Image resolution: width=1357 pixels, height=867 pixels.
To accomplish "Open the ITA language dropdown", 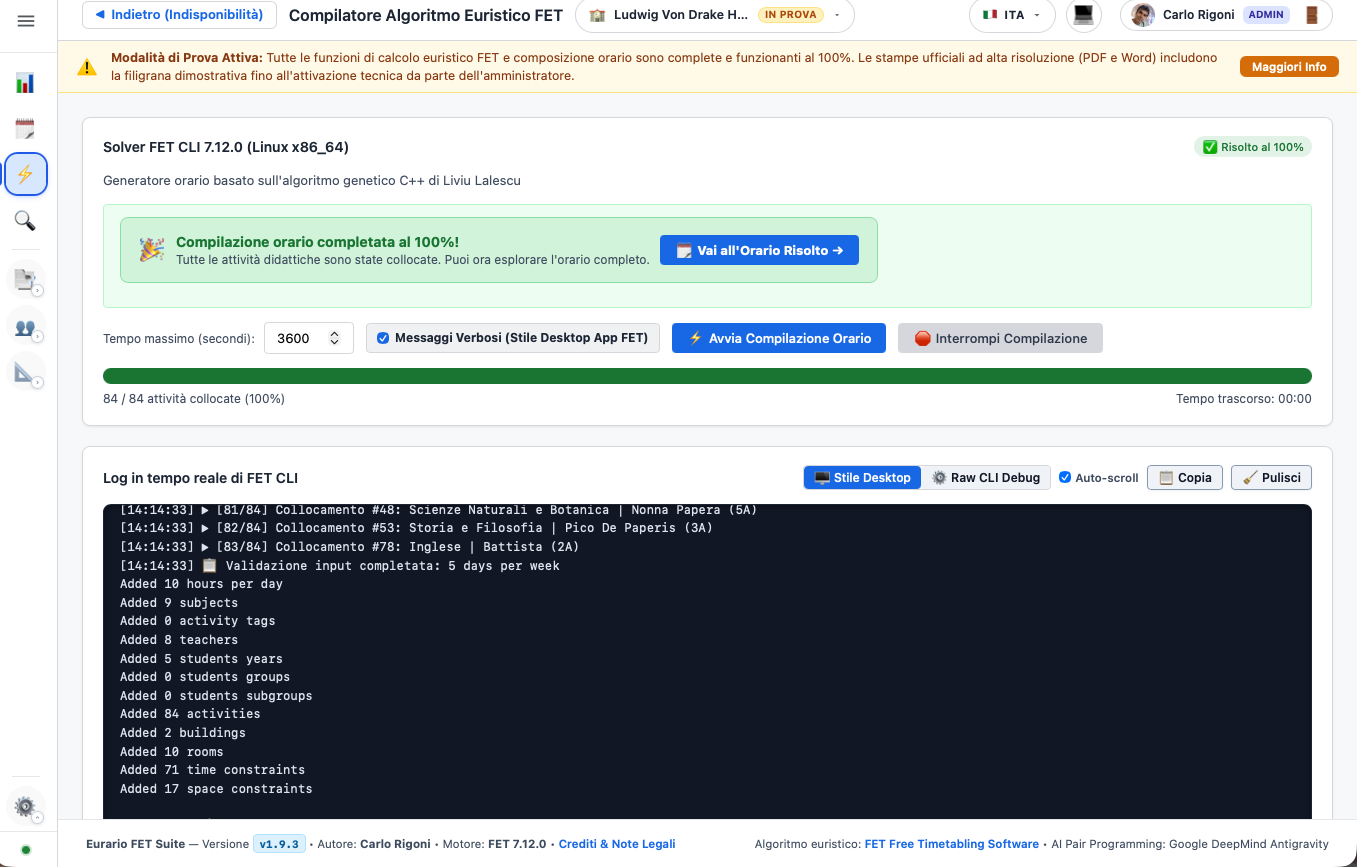I will 1012,15.
